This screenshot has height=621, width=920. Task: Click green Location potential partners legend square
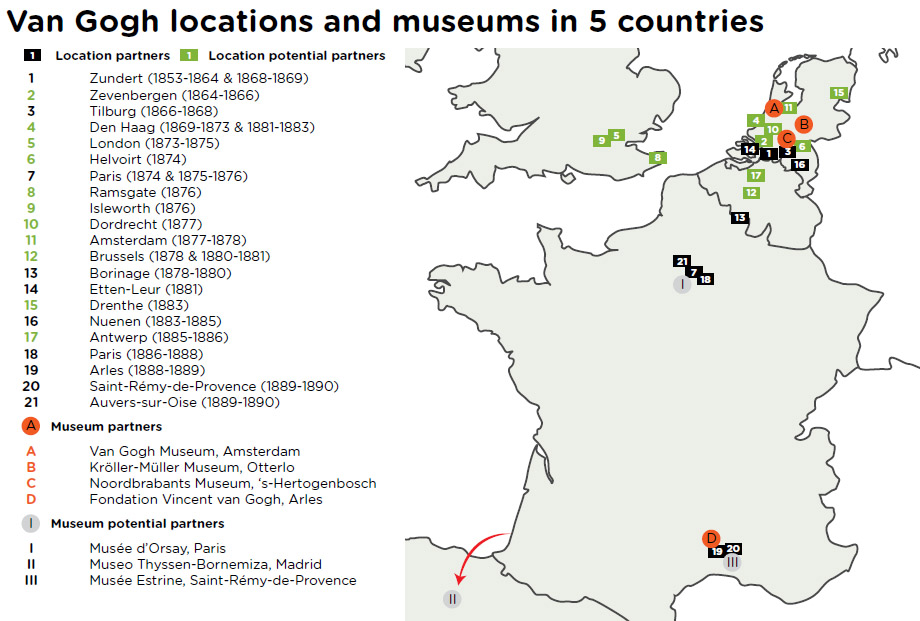click(189, 56)
